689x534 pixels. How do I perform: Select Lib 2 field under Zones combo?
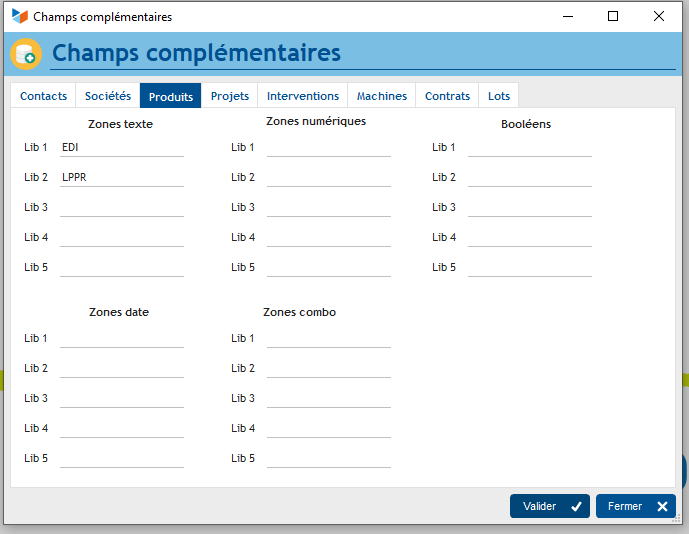coord(328,368)
